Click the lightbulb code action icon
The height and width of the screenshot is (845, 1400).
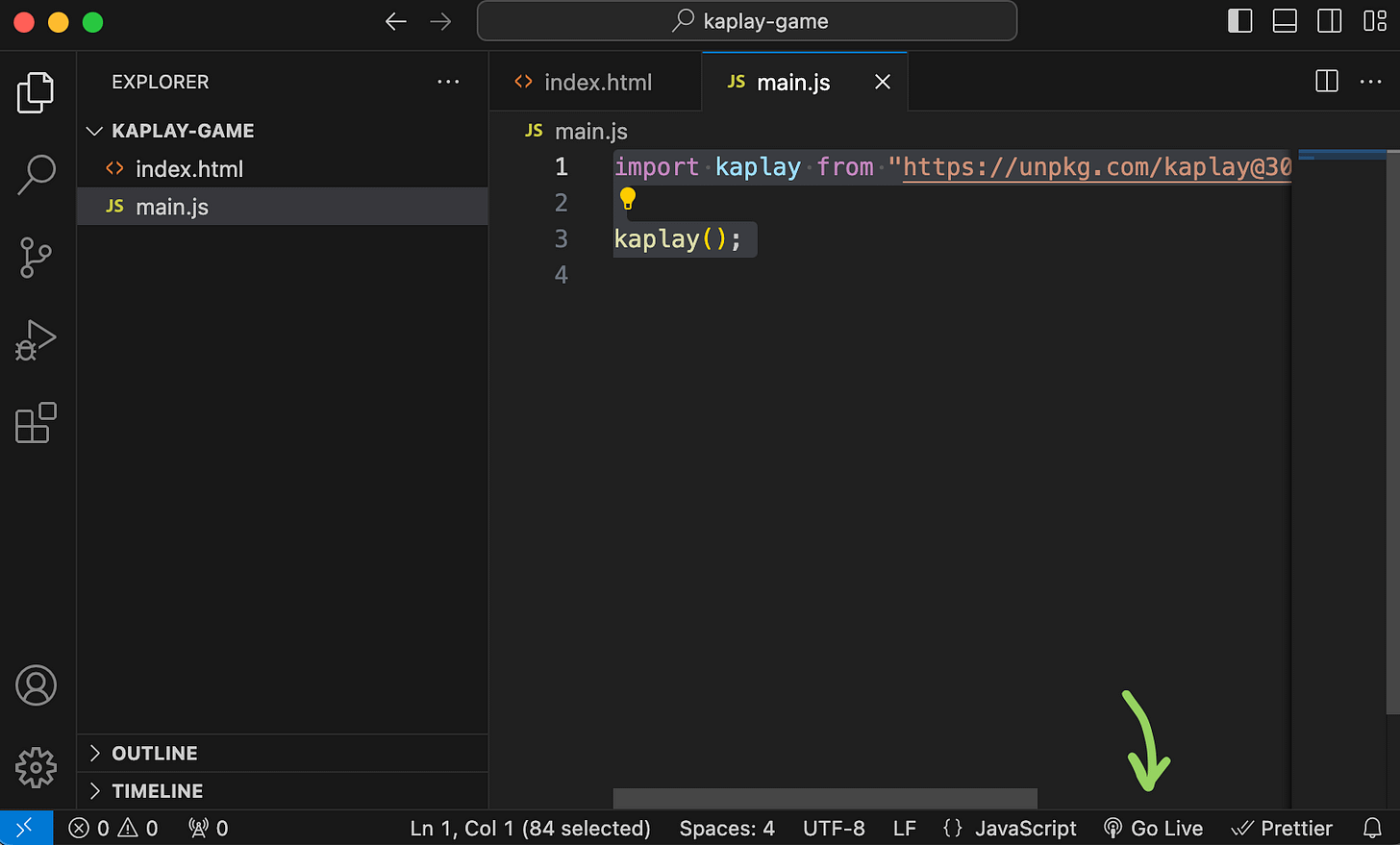click(x=628, y=198)
